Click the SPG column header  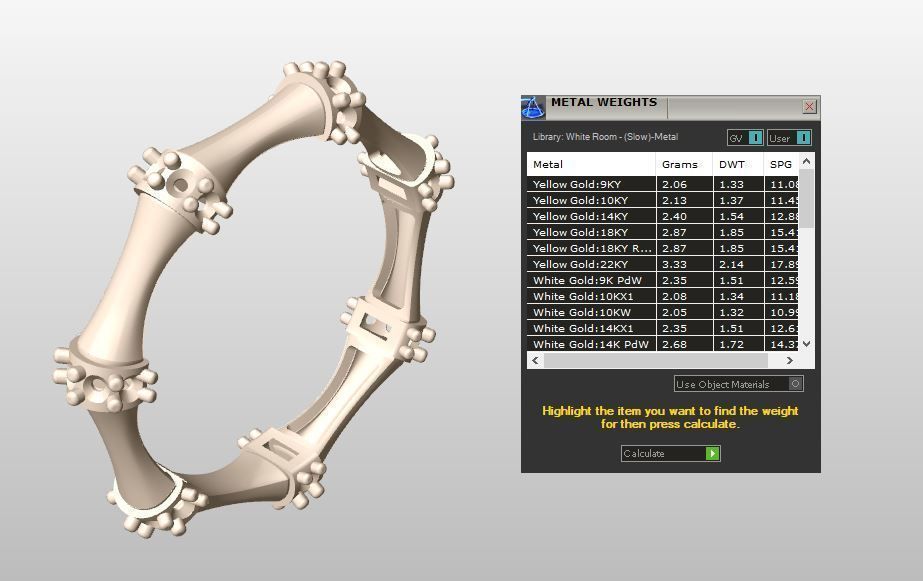point(781,164)
